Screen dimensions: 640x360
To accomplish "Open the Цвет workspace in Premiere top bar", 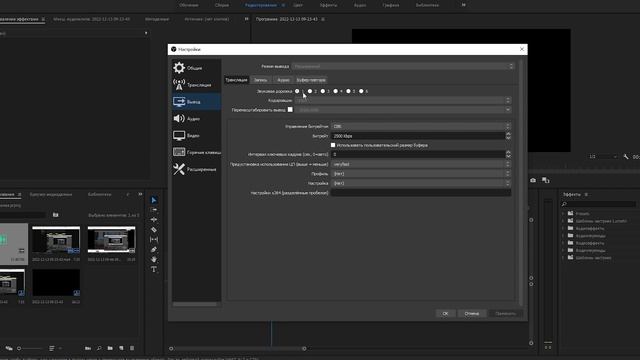I will pos(298,5).
